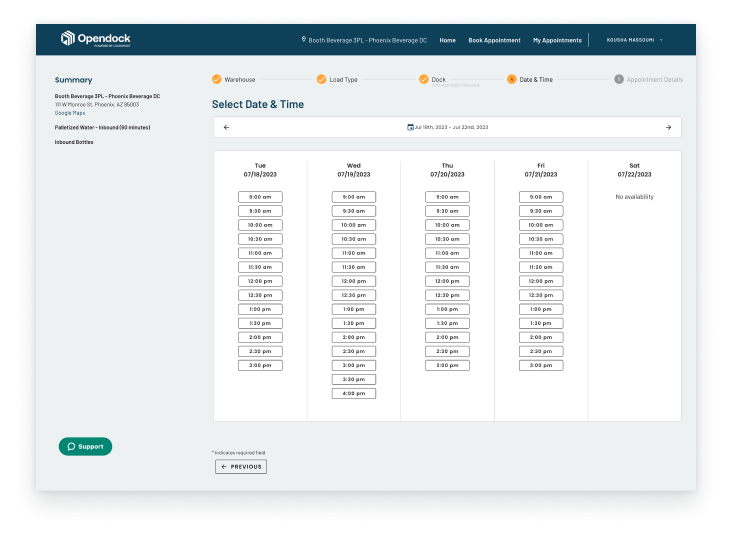Click the Sat 07/22/2023 column header
The height and width of the screenshot is (539, 732).
pos(634,170)
